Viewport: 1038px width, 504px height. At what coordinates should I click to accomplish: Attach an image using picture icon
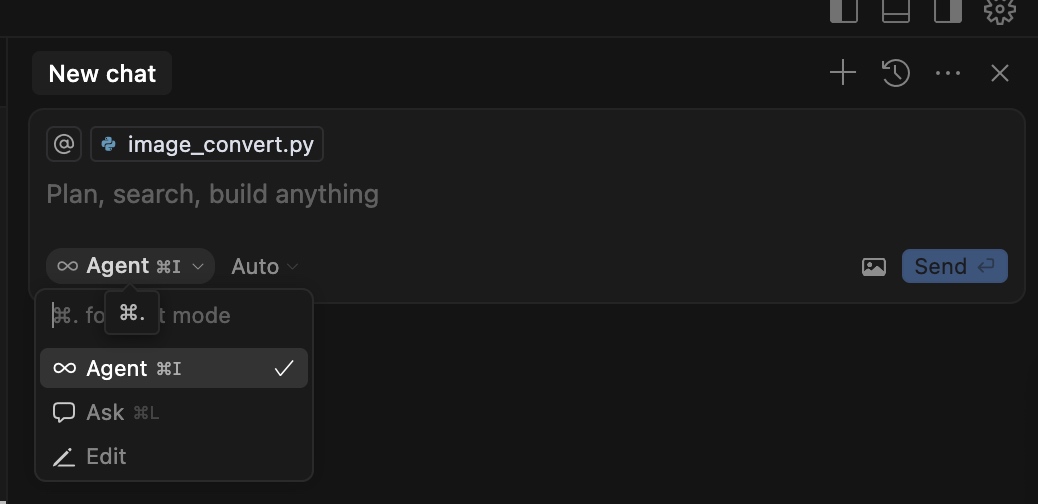click(874, 266)
